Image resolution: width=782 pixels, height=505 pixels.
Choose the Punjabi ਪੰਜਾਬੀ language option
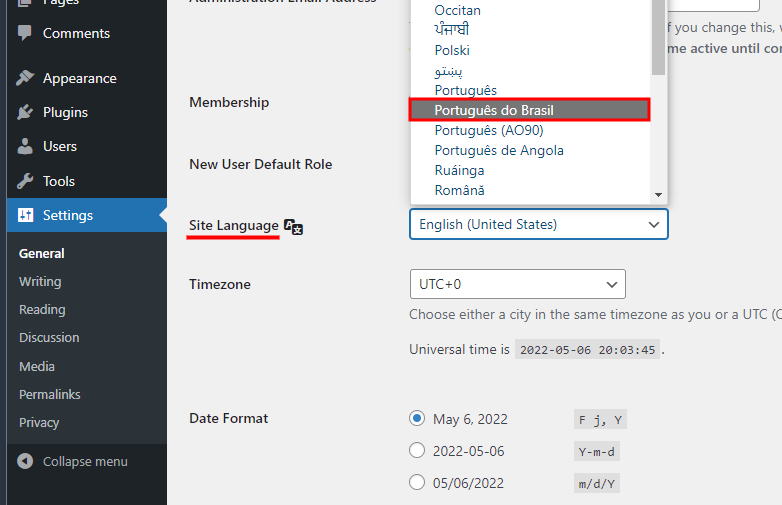530,30
